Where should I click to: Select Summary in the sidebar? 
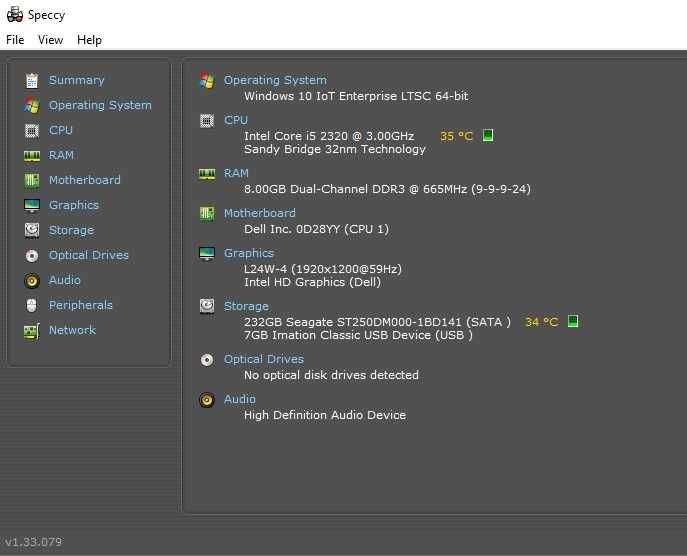point(77,80)
